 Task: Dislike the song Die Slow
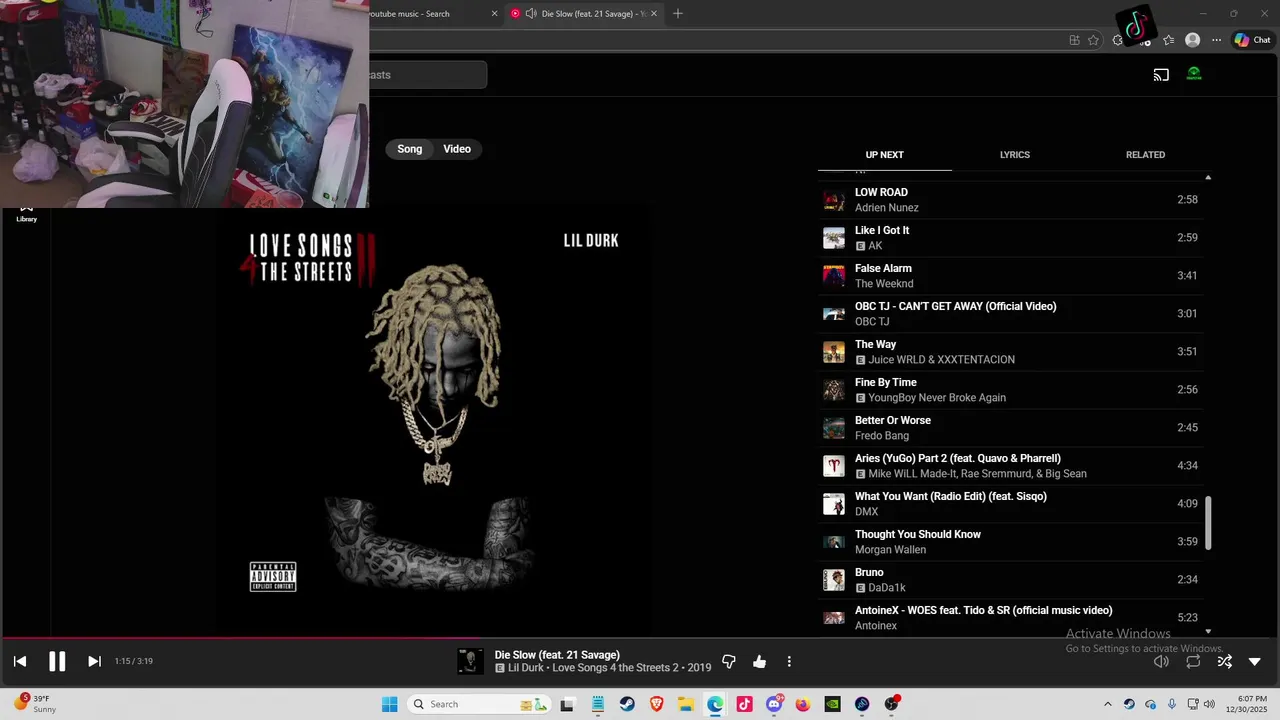[x=729, y=661]
